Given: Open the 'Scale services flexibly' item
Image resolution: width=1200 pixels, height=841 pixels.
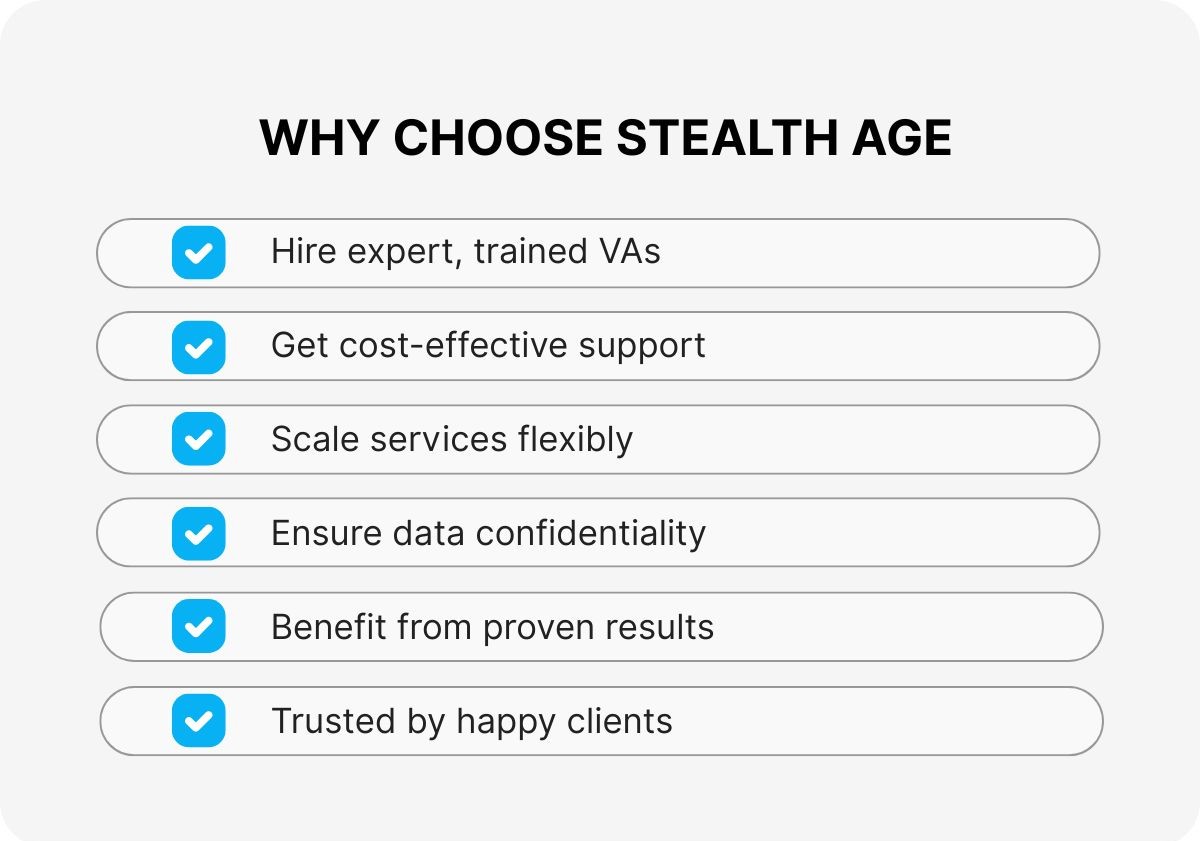Looking at the screenshot, I should [452, 440].
